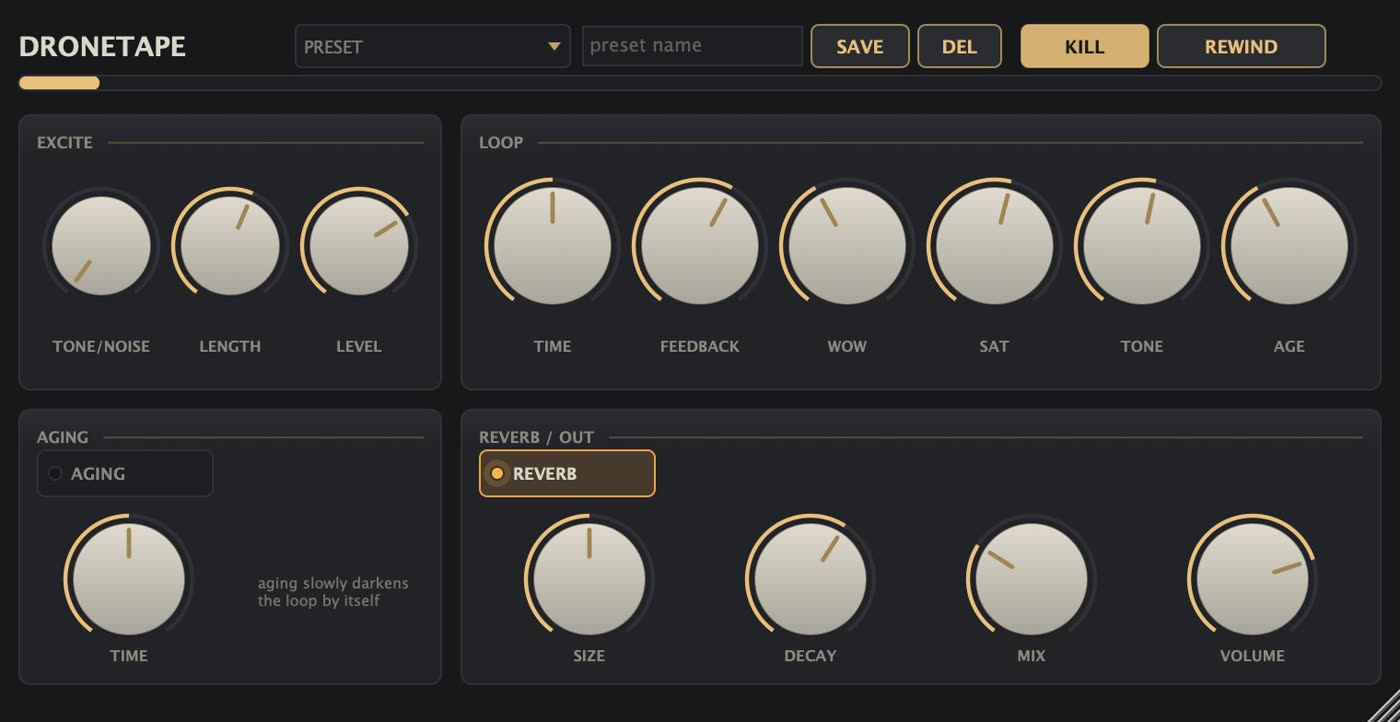Click the KILL button
The image size is (1400, 722).
[1084, 46]
